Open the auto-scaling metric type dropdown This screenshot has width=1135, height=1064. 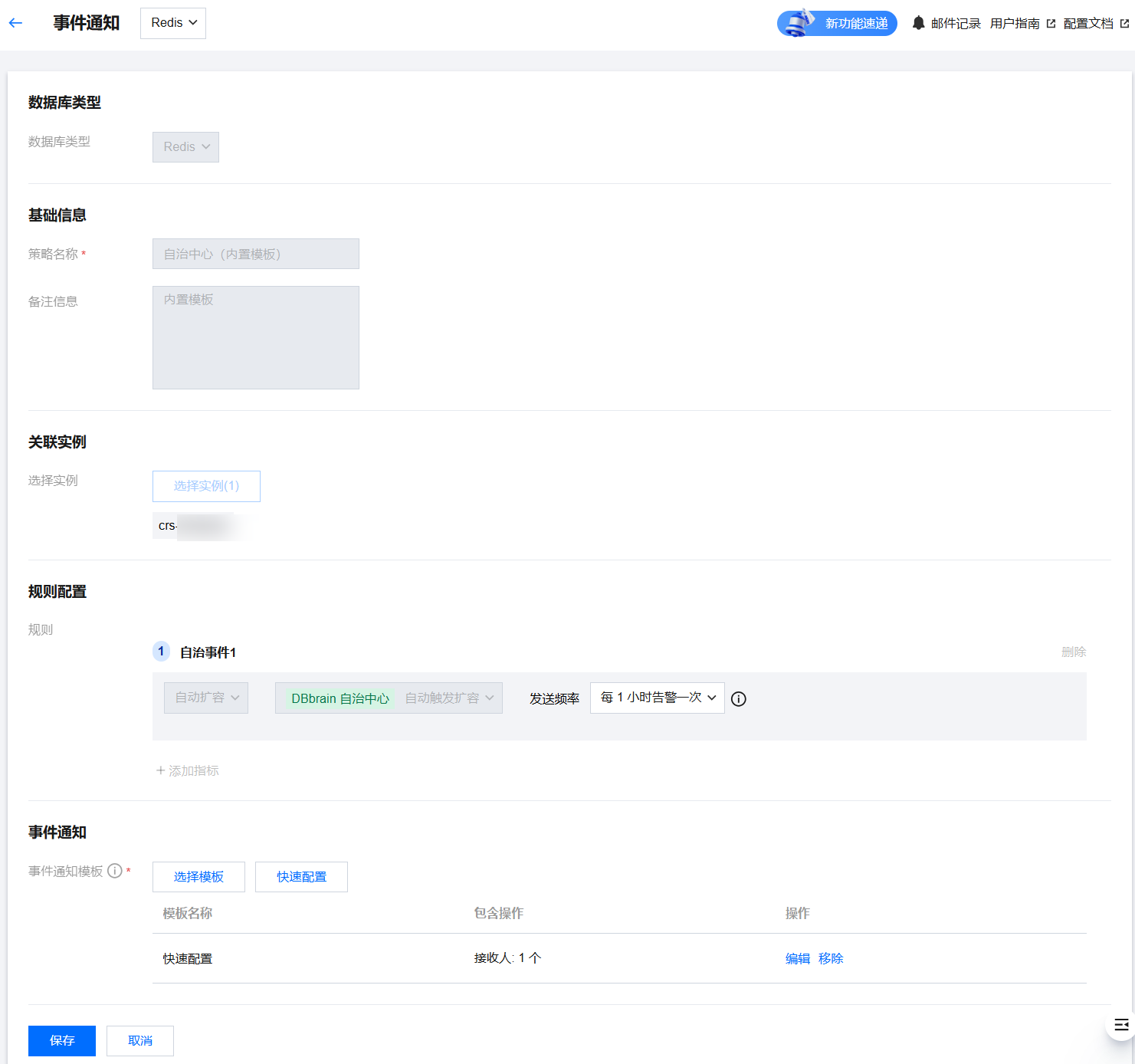[206, 698]
